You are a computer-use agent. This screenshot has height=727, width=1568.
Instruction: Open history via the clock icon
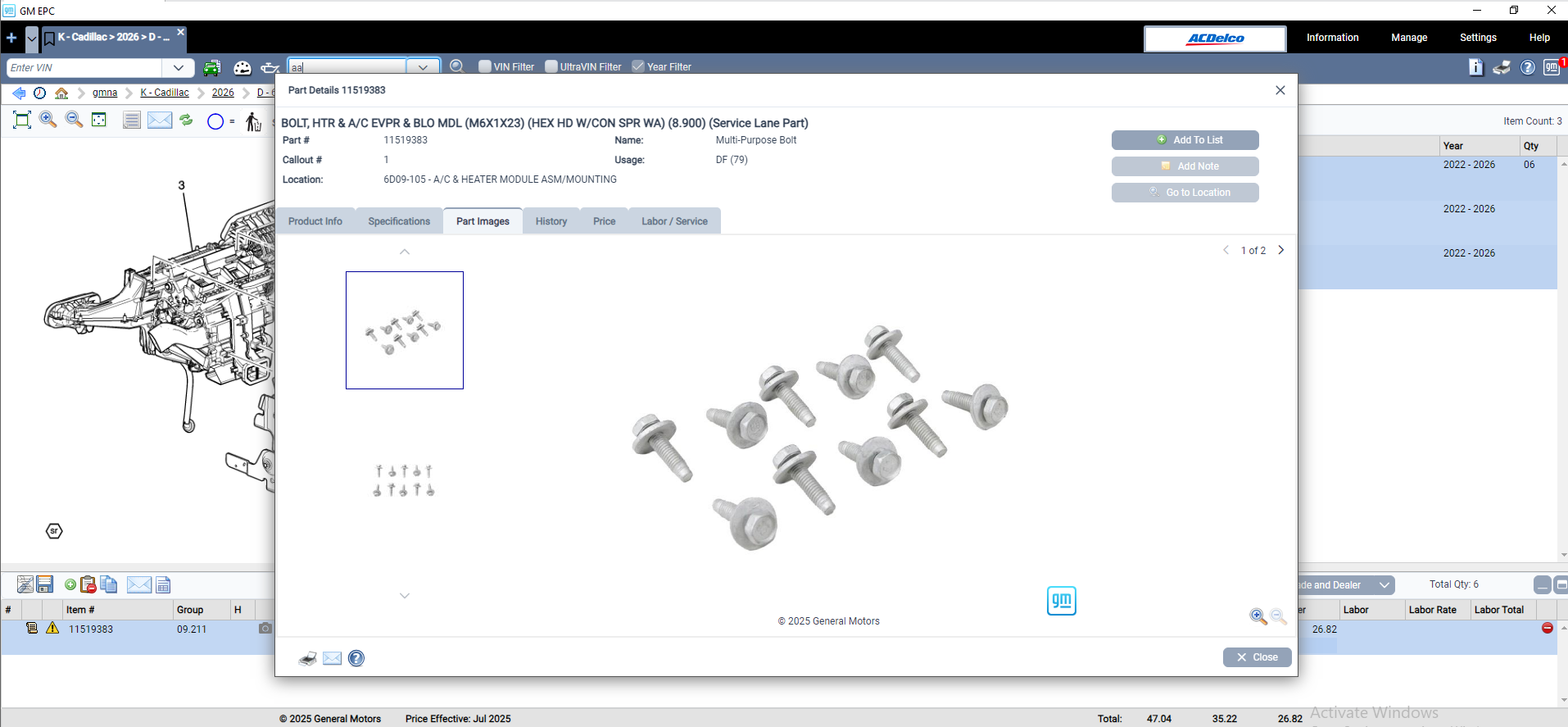[x=39, y=93]
